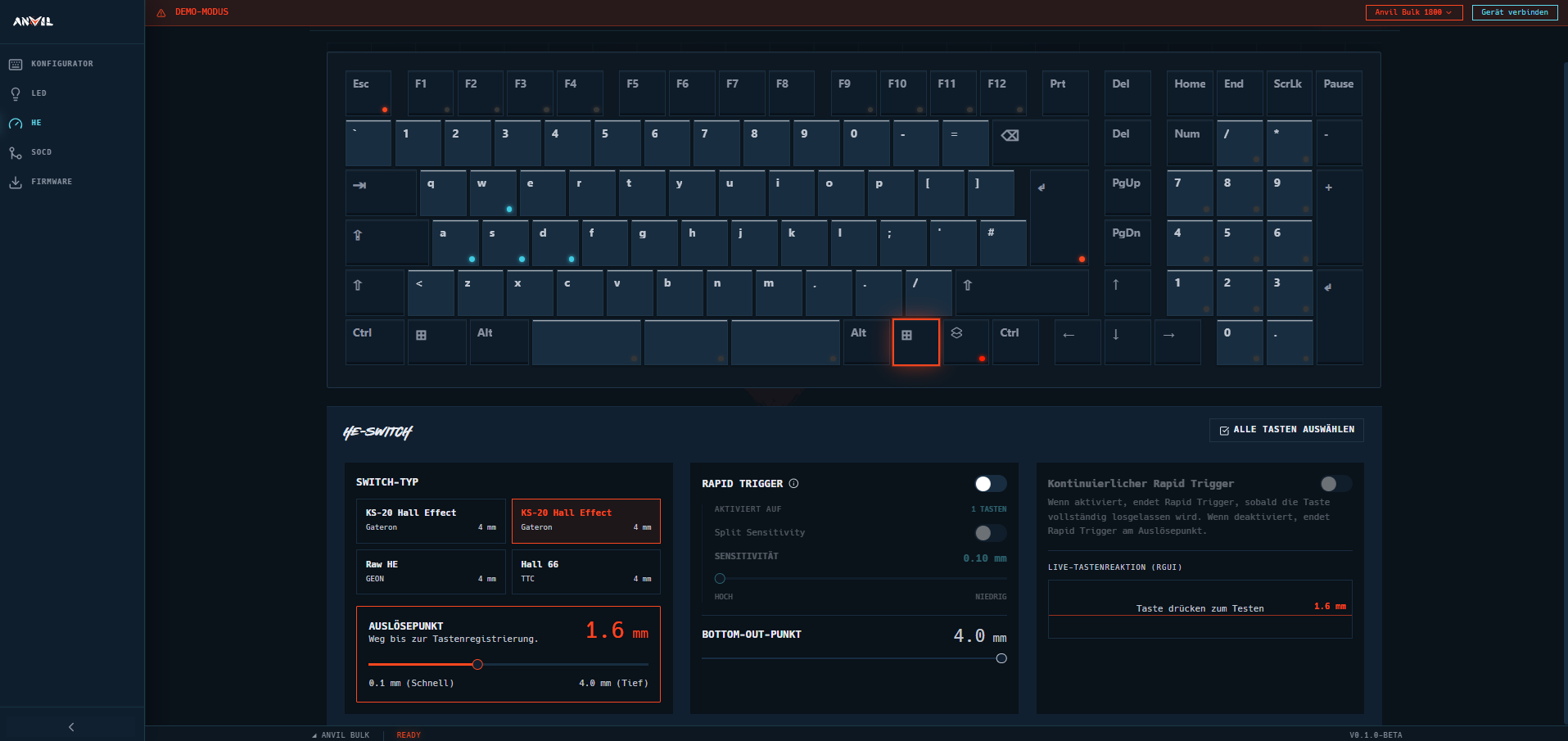The width and height of the screenshot is (1568, 741).
Task: Select the highlighted red KS-20 Hall Effect card
Action: click(586, 521)
